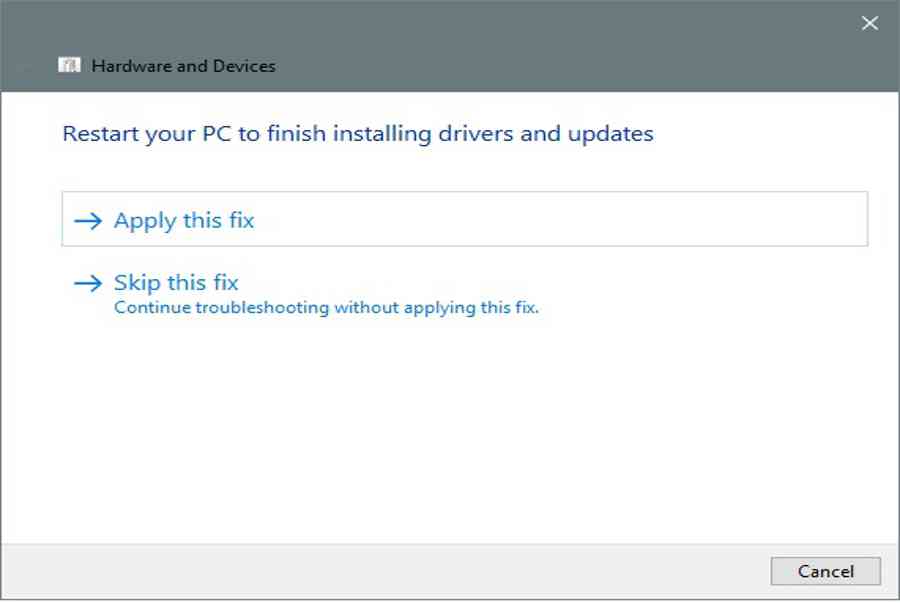Cancel the Hardware and Devices troubleshooter
The height and width of the screenshot is (603, 900).
(825, 571)
